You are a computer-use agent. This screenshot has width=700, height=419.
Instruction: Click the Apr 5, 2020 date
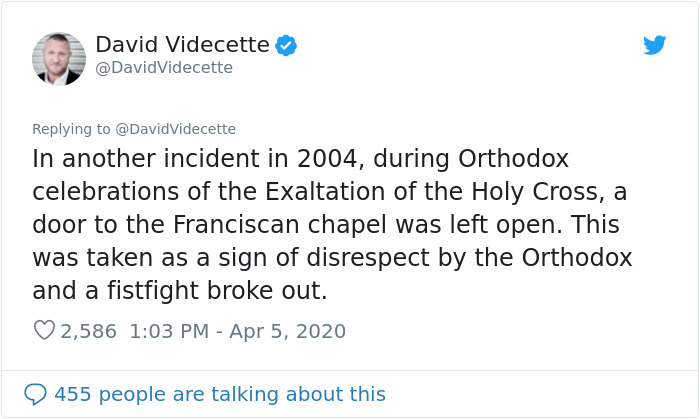click(290, 331)
